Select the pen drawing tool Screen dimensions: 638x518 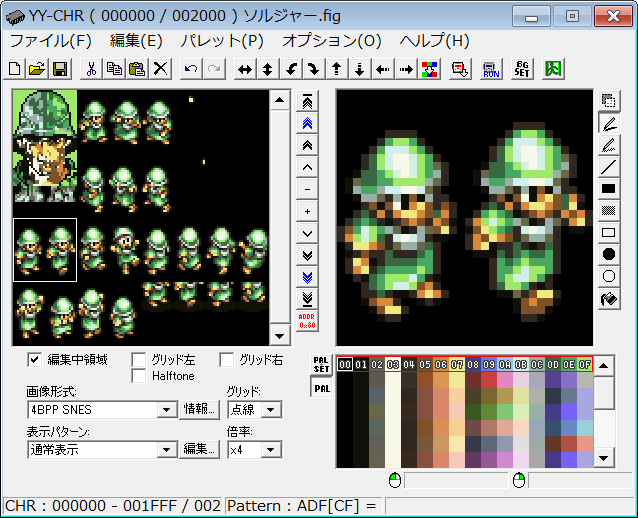click(609, 123)
